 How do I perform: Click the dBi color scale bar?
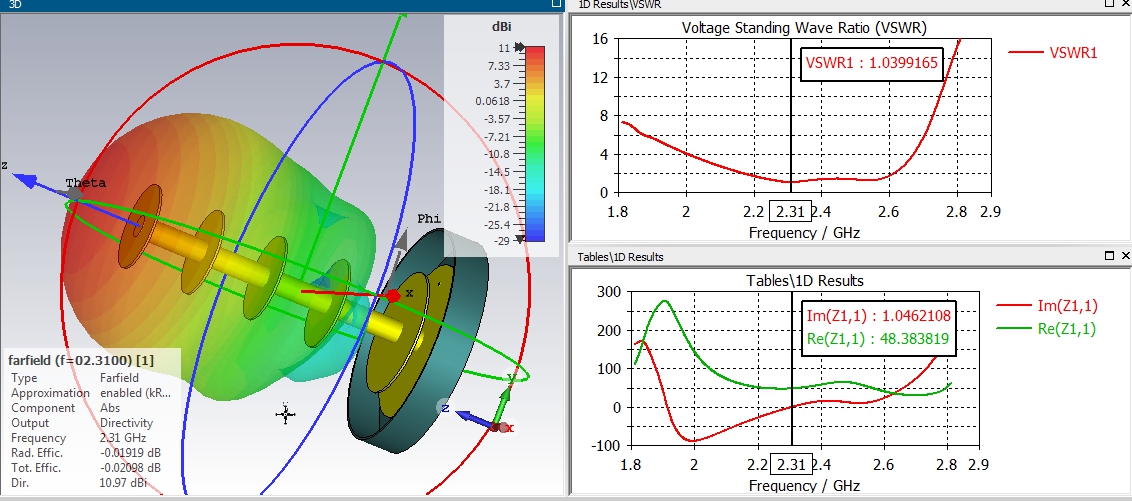[534, 144]
